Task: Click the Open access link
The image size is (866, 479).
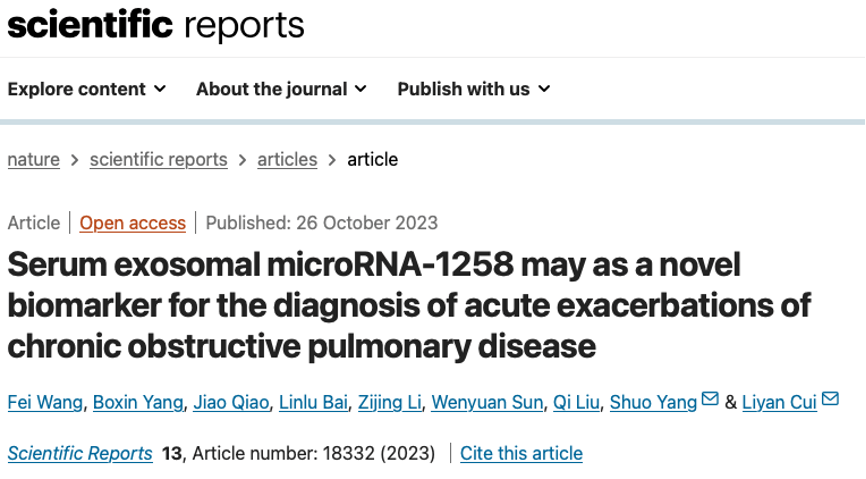Action: pos(133,223)
